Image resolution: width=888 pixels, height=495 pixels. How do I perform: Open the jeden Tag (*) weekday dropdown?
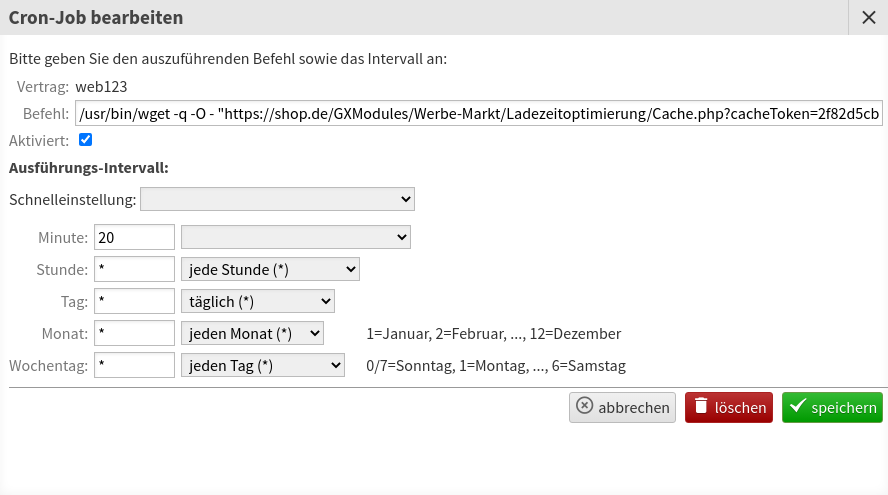263,366
